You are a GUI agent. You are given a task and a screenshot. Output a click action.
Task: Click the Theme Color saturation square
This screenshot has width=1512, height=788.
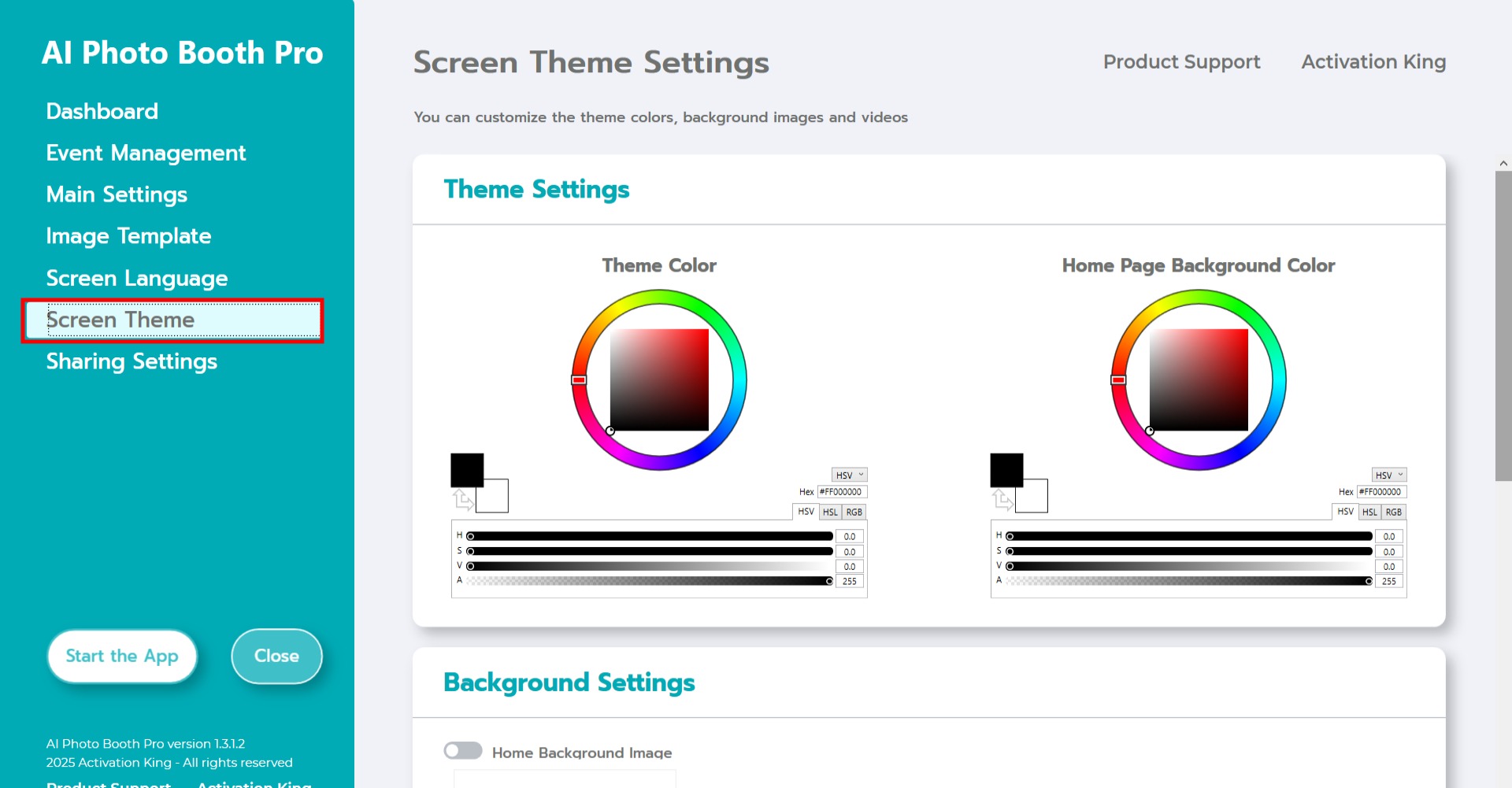[x=659, y=379]
